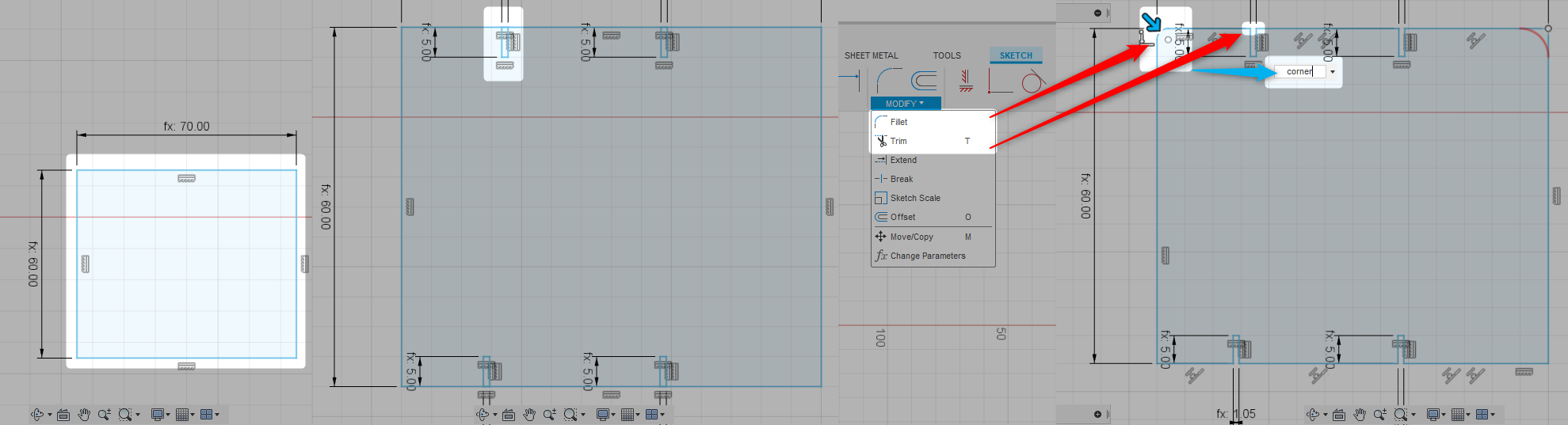Expand Grid dropdown arrow in second panel

pos(637,415)
